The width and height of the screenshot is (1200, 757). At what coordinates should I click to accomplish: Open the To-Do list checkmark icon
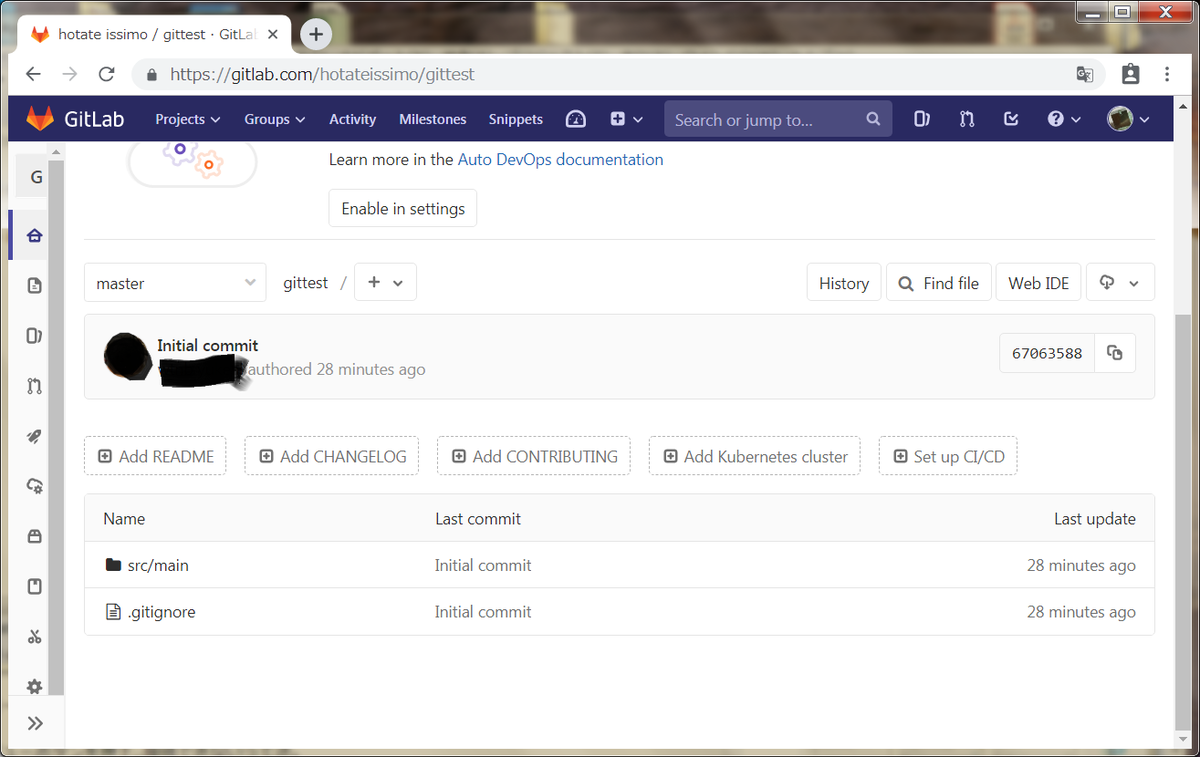(x=1011, y=119)
